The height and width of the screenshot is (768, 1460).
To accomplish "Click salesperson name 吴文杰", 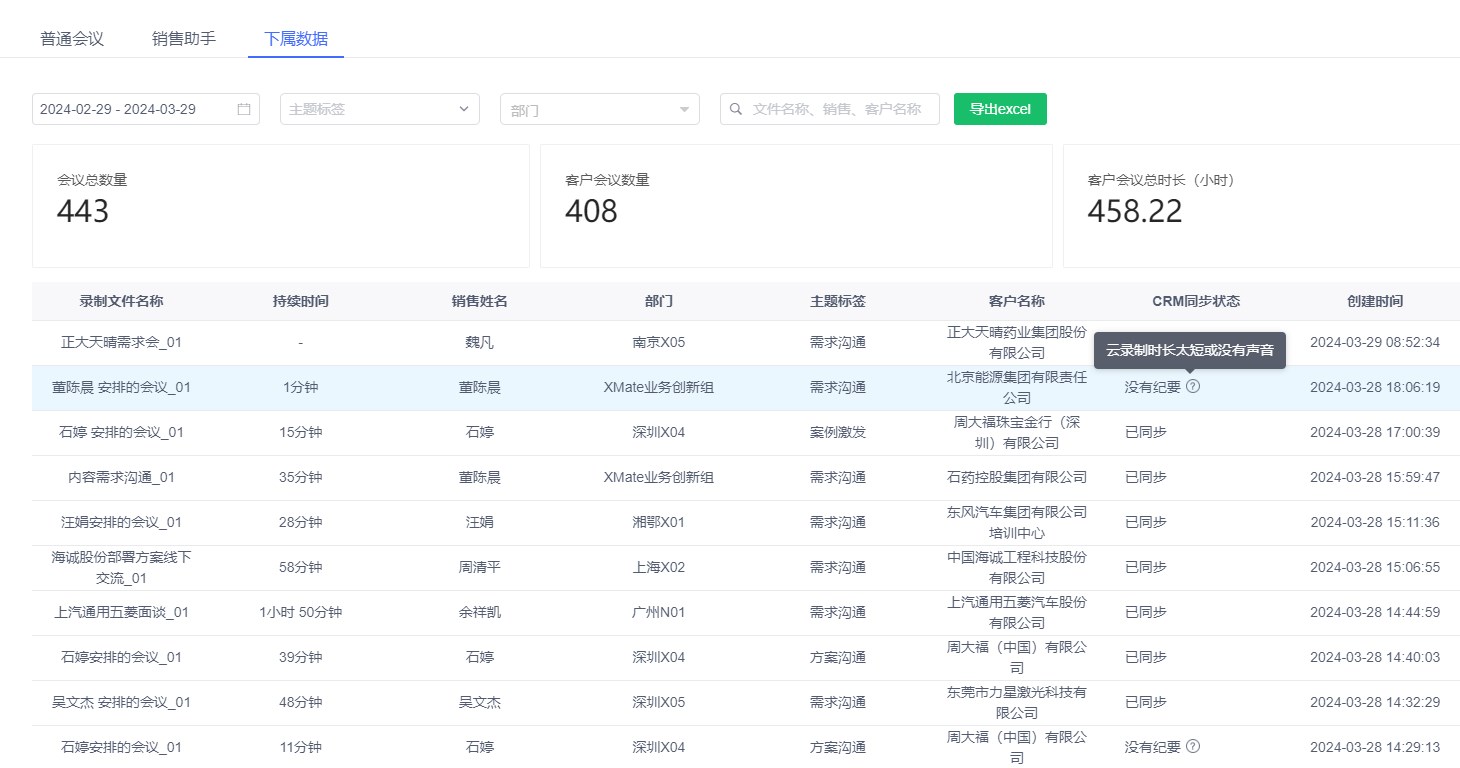I will (x=480, y=702).
